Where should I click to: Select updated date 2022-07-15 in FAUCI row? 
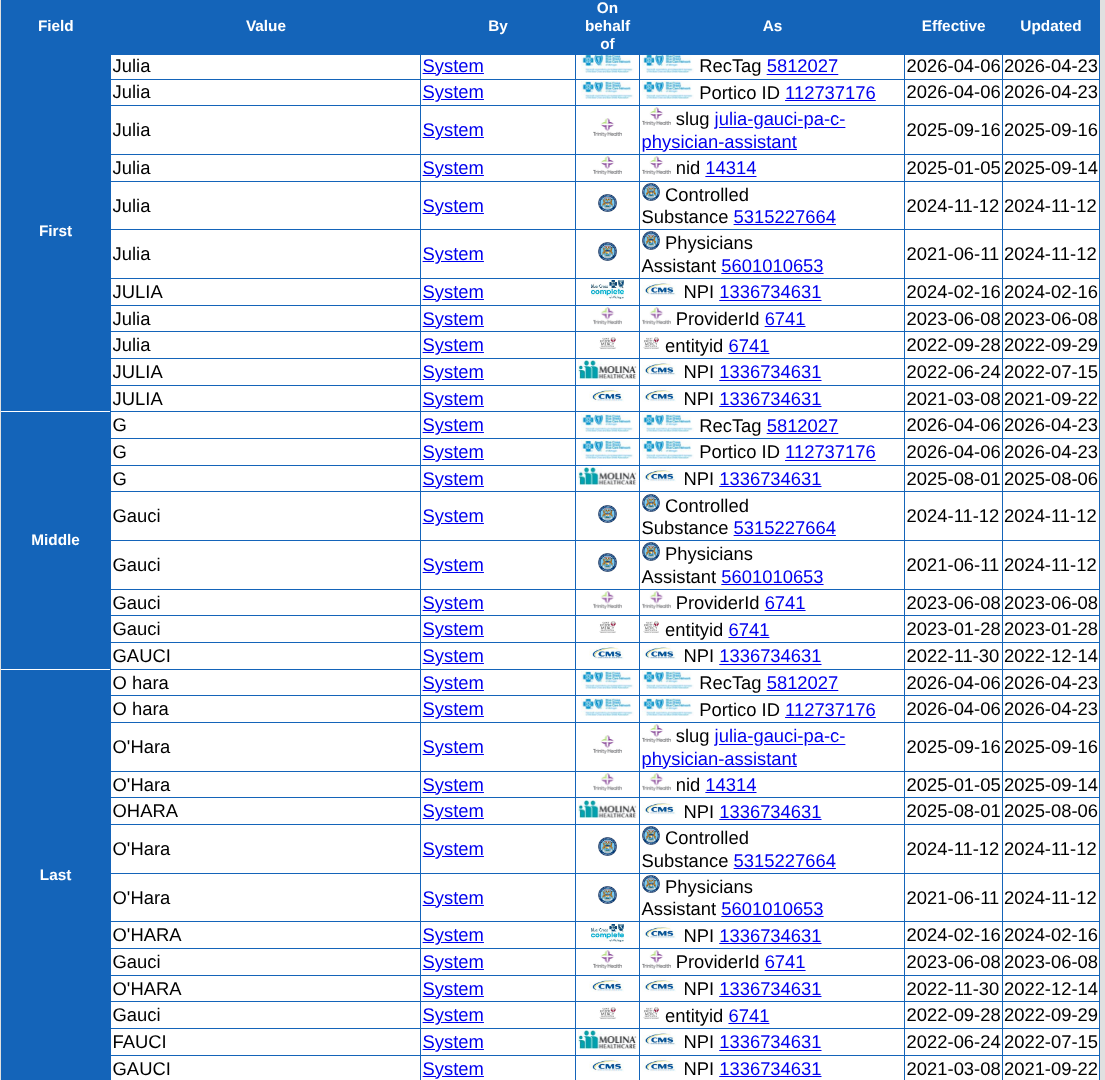coord(1051,1042)
